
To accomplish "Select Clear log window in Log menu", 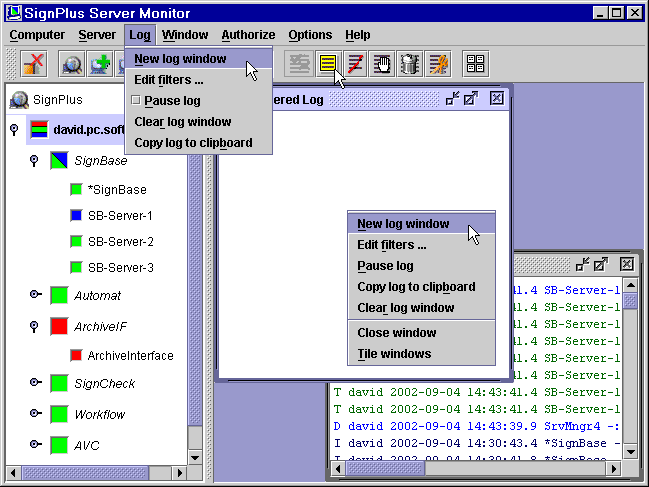I will coord(182,122).
